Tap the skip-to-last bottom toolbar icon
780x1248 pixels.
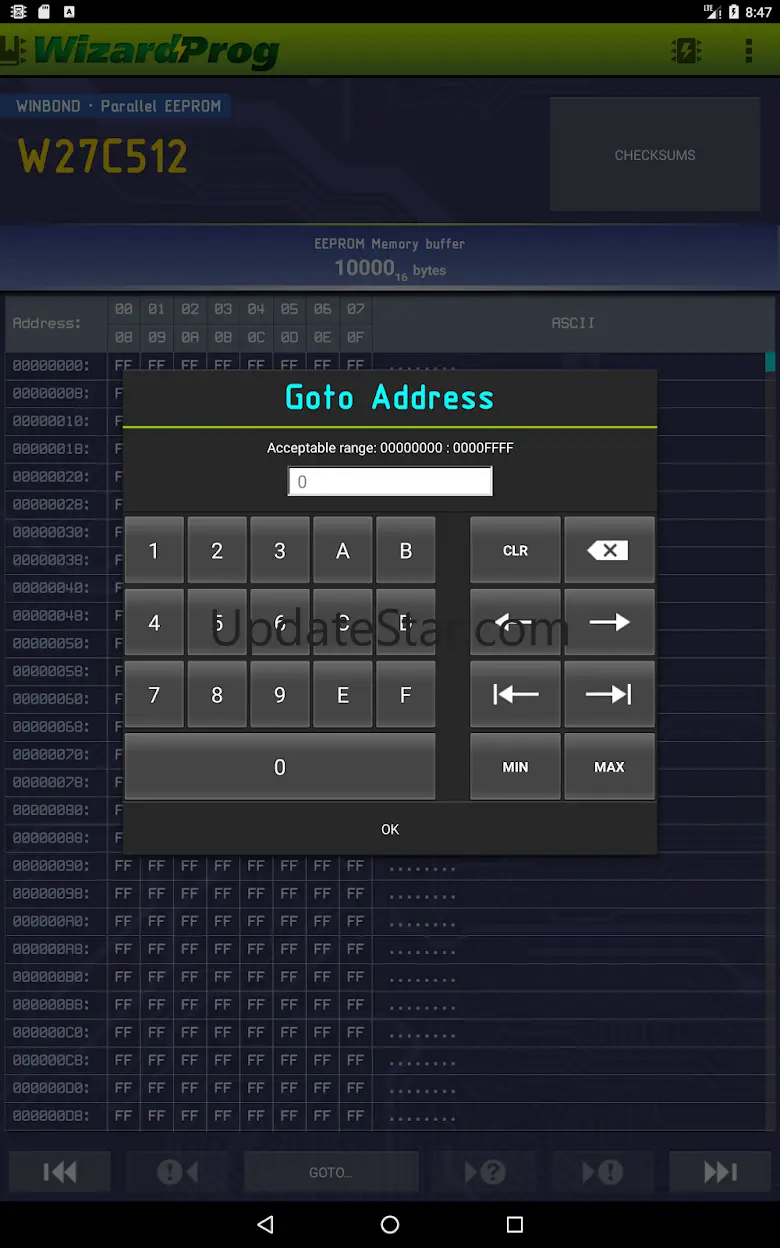(720, 1172)
